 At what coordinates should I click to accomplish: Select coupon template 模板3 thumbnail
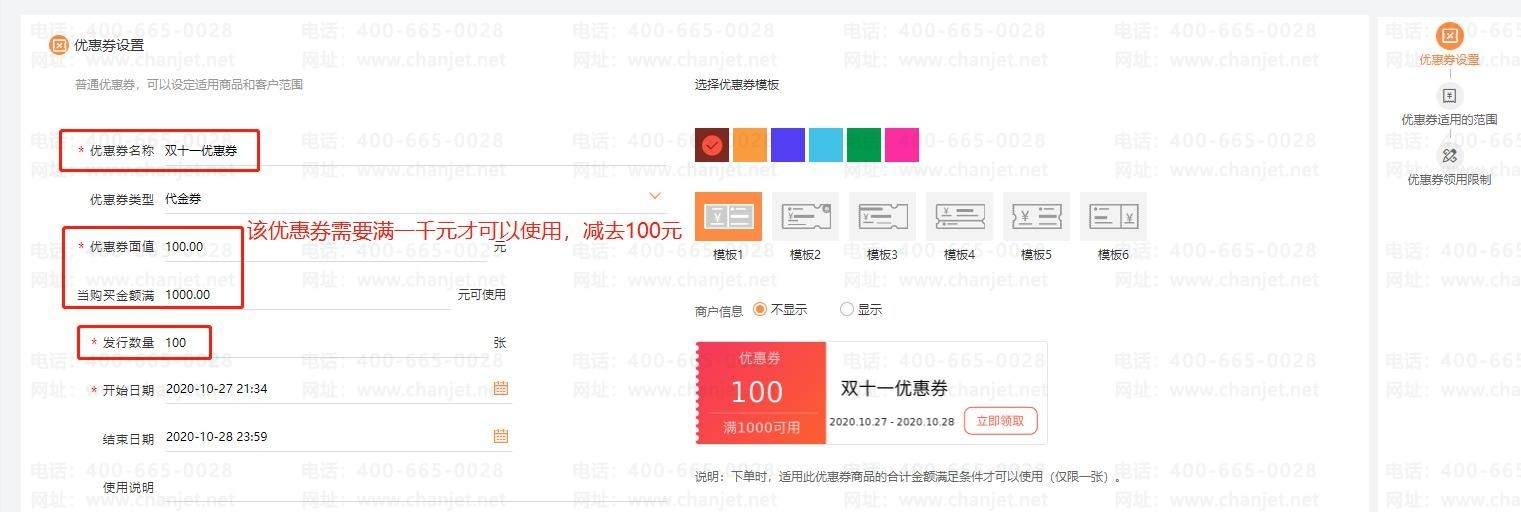point(882,216)
